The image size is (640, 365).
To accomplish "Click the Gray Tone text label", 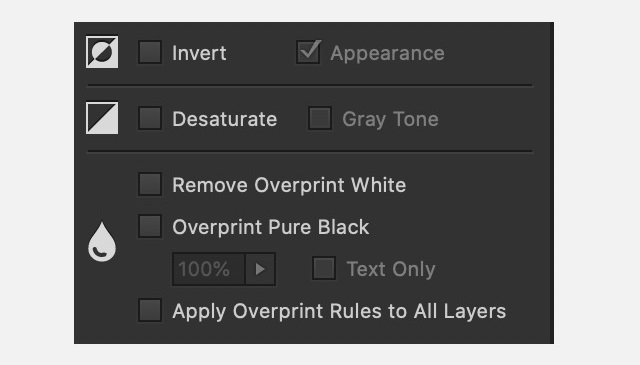I will (390, 120).
